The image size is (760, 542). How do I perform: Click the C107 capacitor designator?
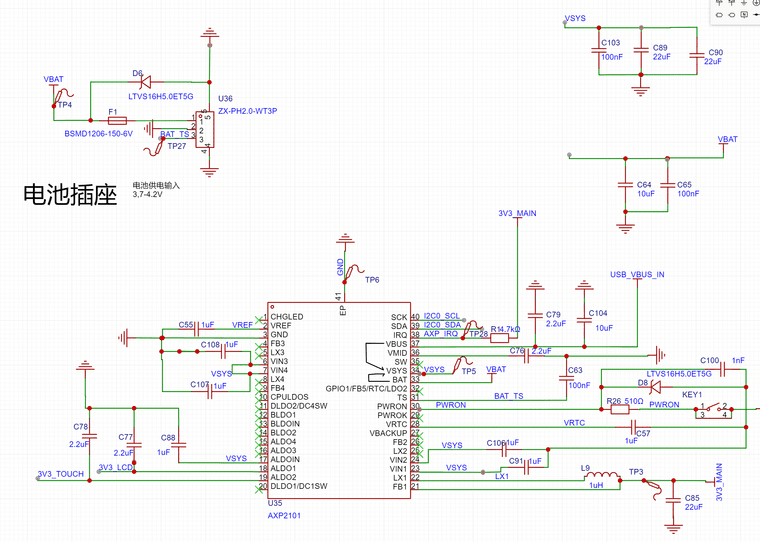pos(199,384)
